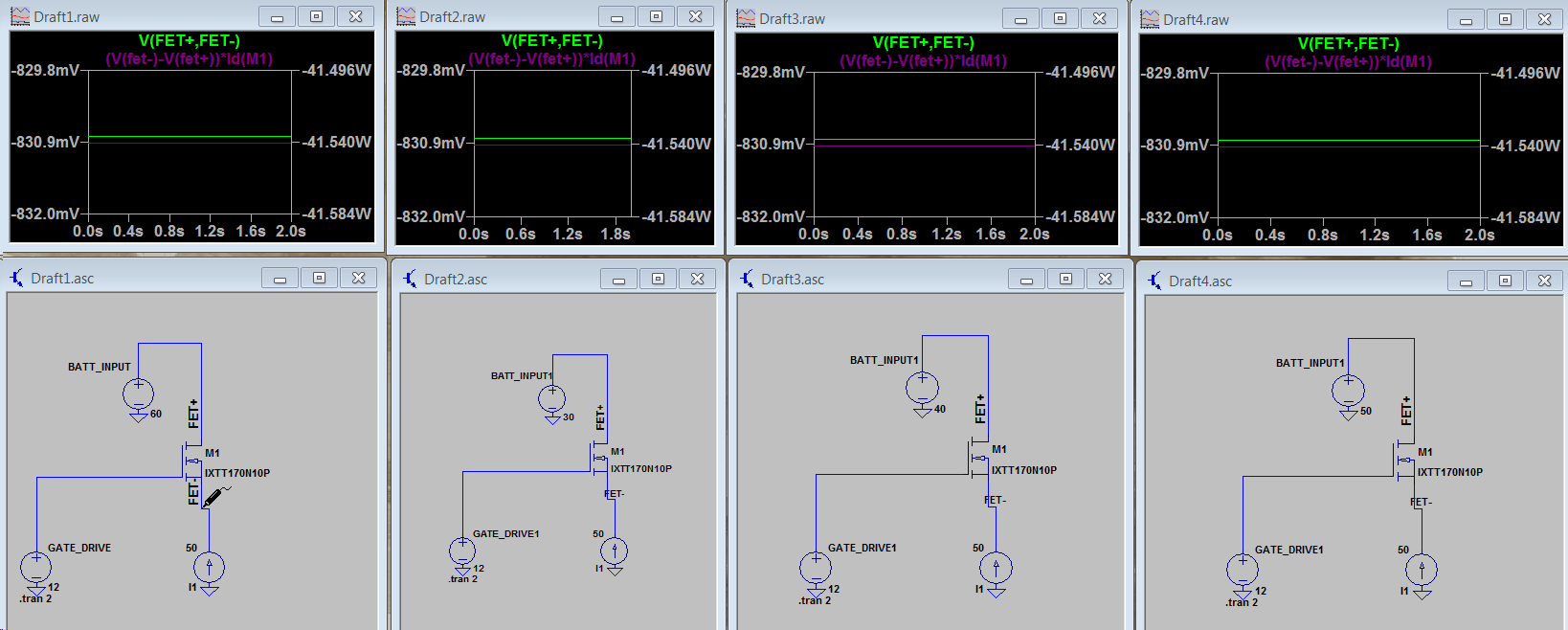Click the V(FET+,FET-) trace label in Draft4.raw

(x=1348, y=43)
